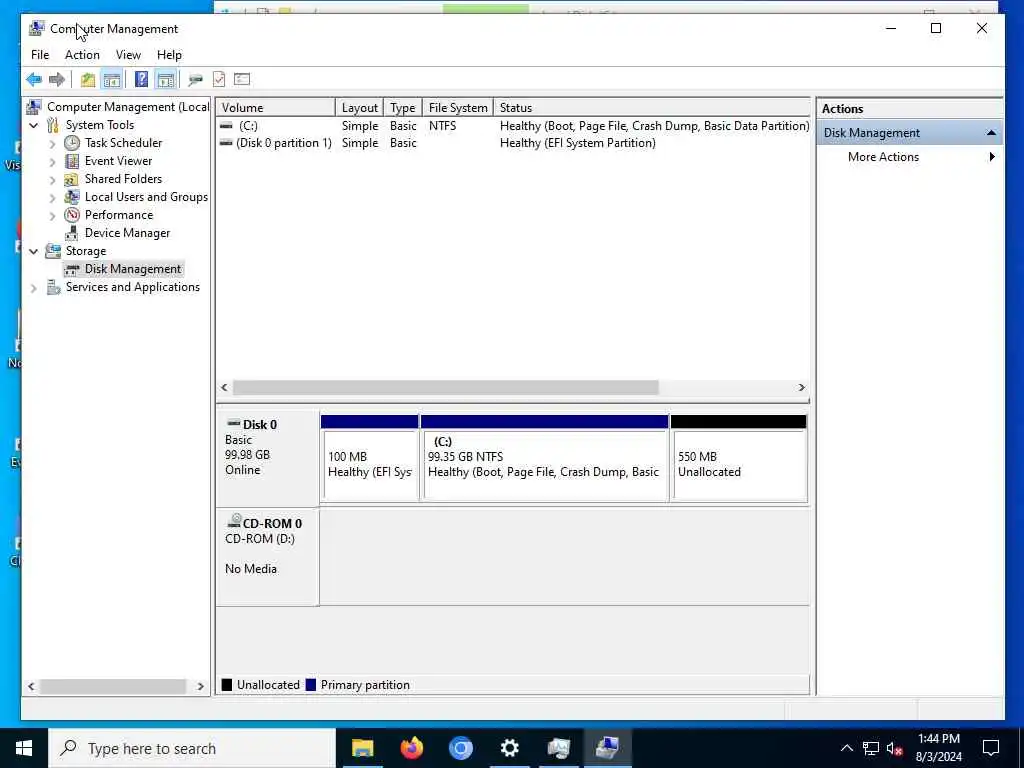The width and height of the screenshot is (1024, 768).
Task: Expand Task Scheduler tree node arrow
Action: click(53, 144)
